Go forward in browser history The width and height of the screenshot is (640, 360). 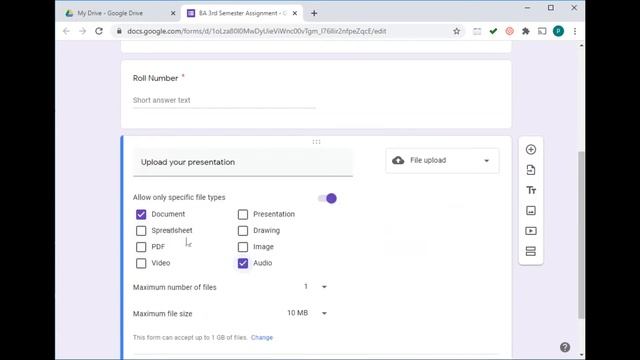(x=82, y=31)
